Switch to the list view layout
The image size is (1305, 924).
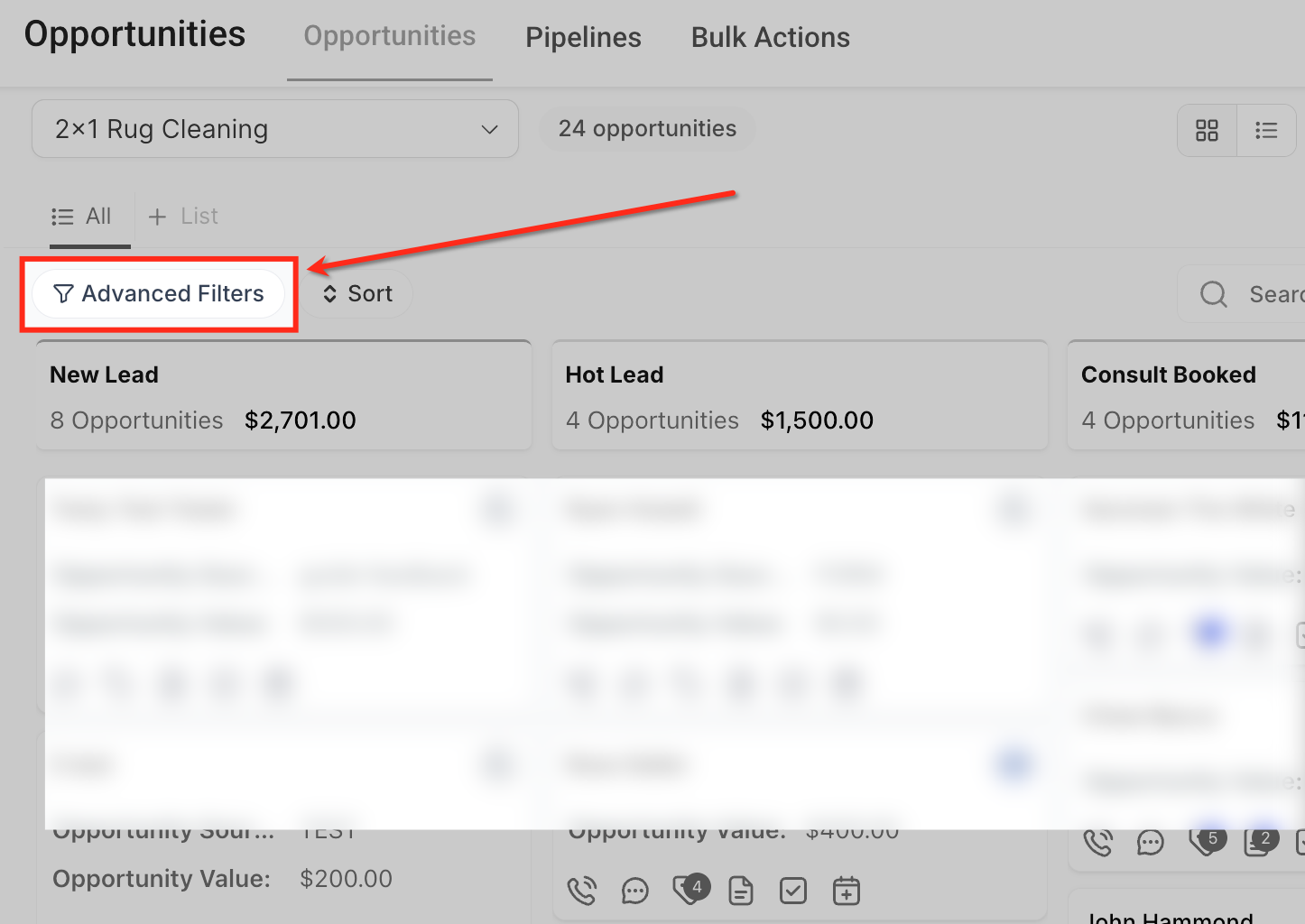[x=1266, y=131]
